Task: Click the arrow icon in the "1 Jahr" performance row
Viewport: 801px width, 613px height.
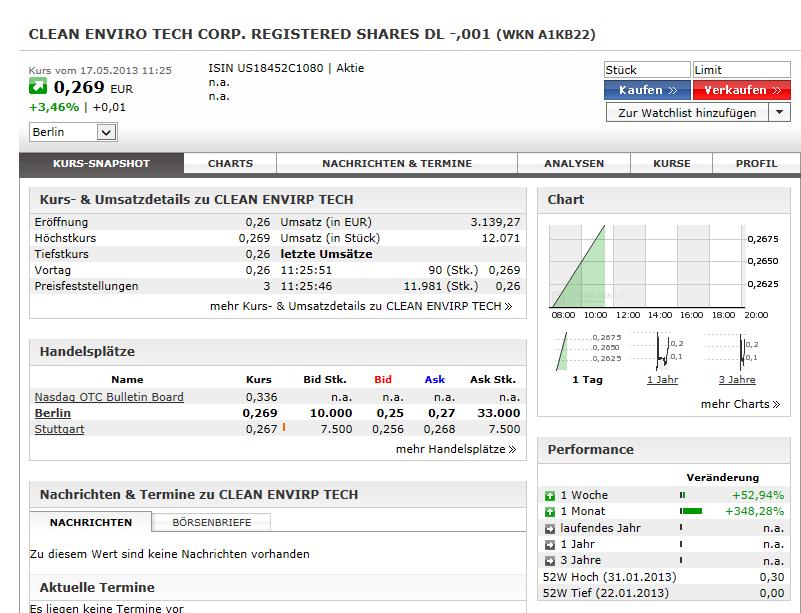Action: click(x=548, y=543)
